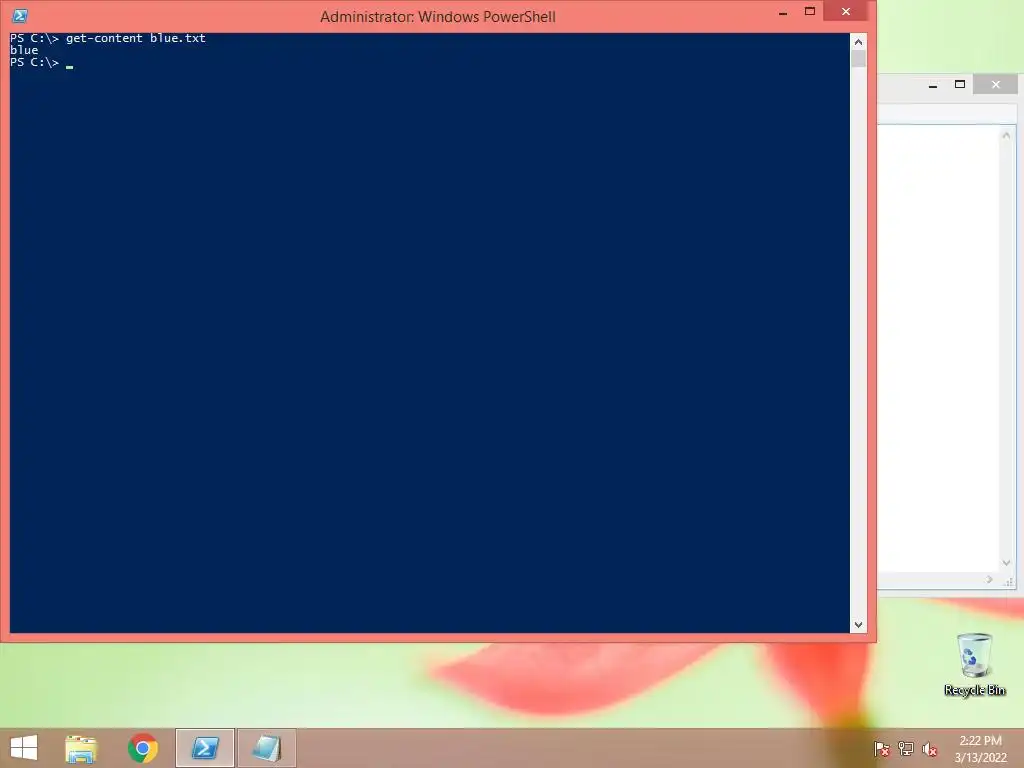Click background window scroll down arrow
The height and width of the screenshot is (768, 1024).
(1006, 563)
